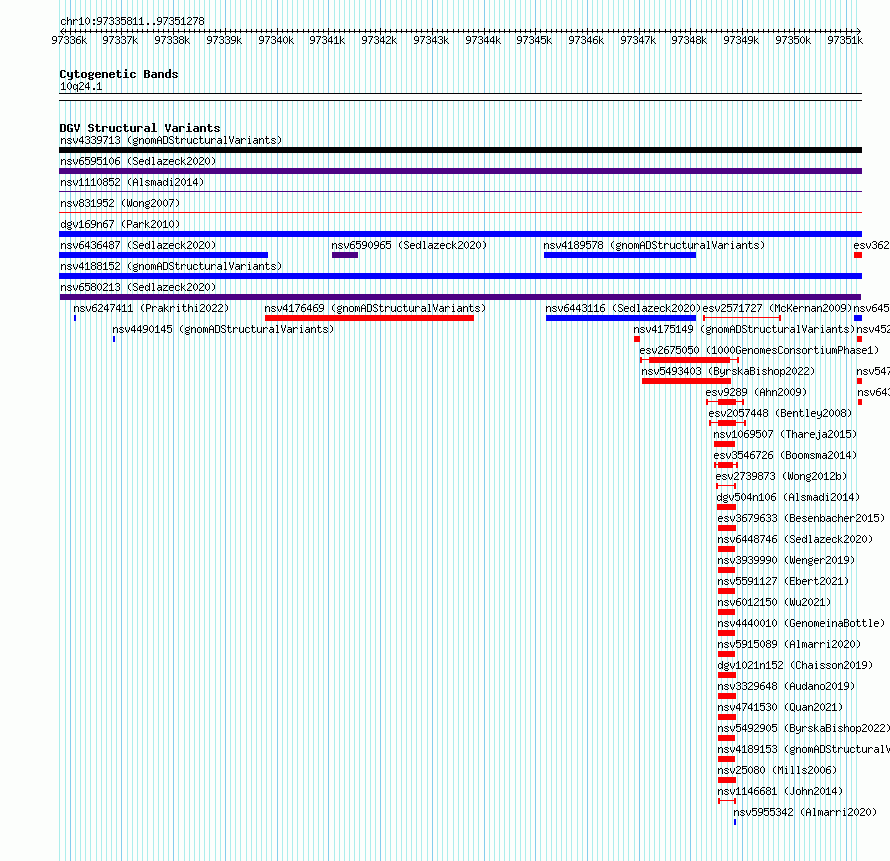Image resolution: width=890 pixels, height=861 pixels.
Task: Click the Cytogenetic Bands track title
Action: click(119, 74)
